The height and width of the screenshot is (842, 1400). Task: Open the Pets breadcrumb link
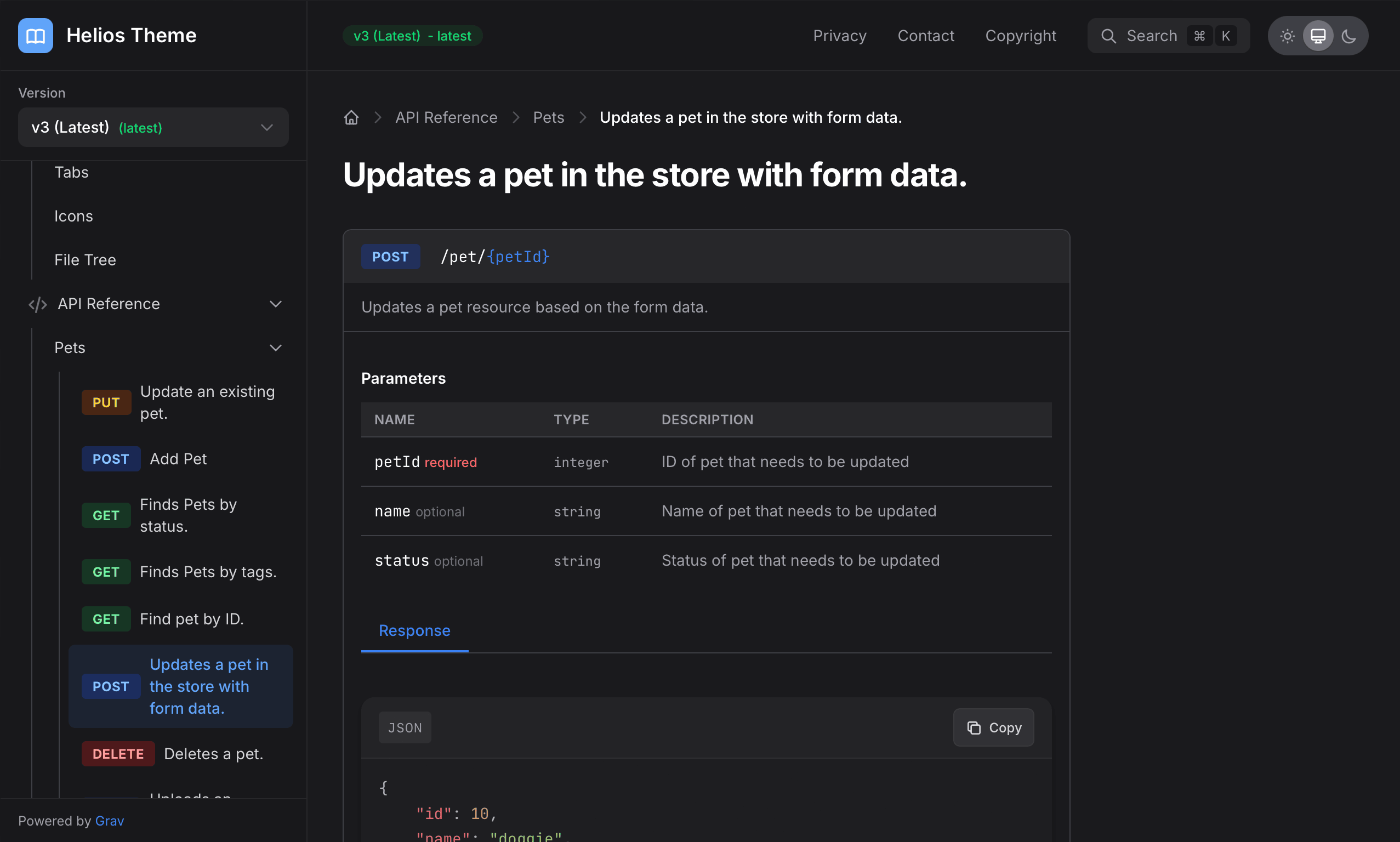[548, 117]
